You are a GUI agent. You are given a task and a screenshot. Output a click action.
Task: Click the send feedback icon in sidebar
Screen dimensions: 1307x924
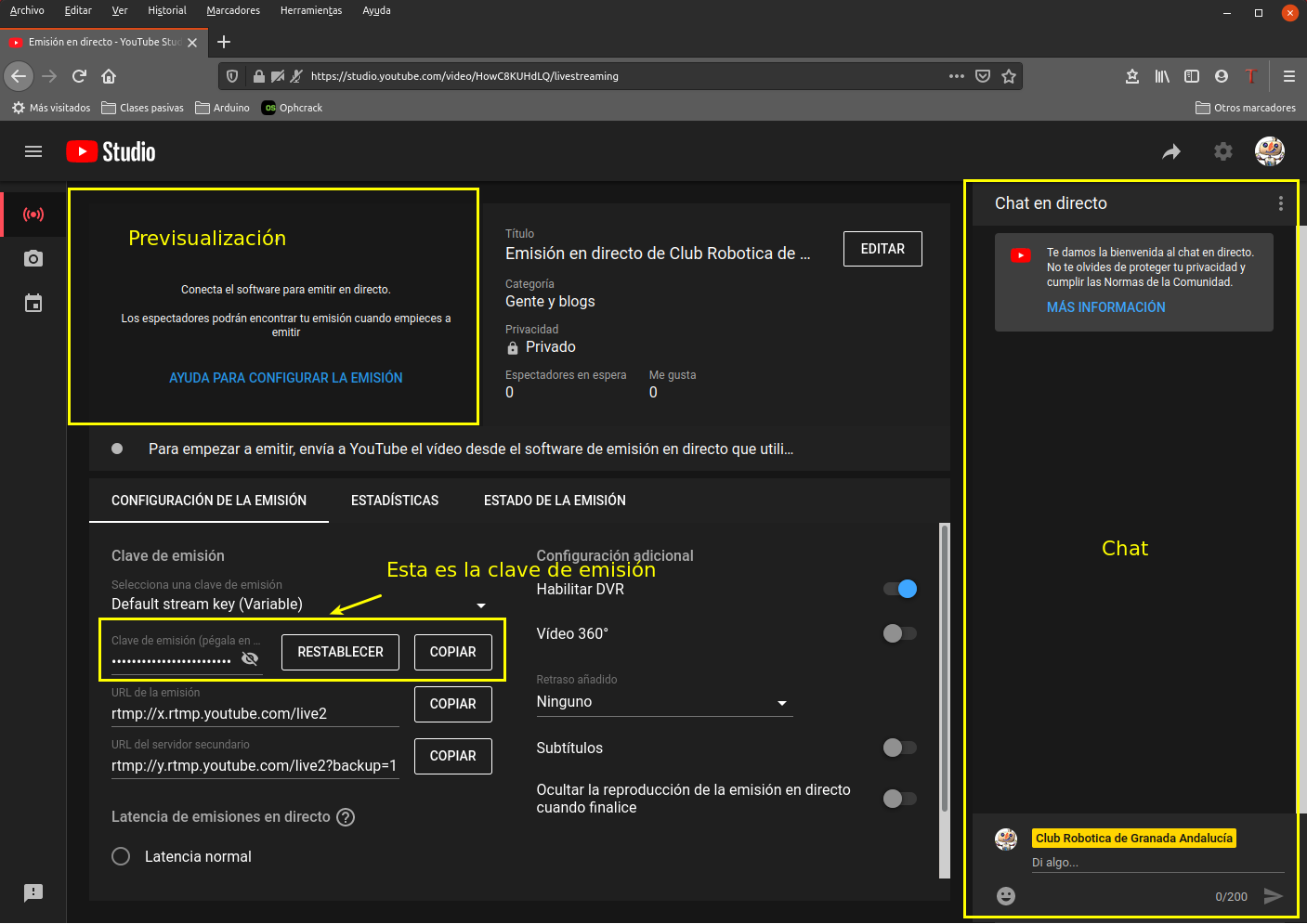(x=33, y=892)
